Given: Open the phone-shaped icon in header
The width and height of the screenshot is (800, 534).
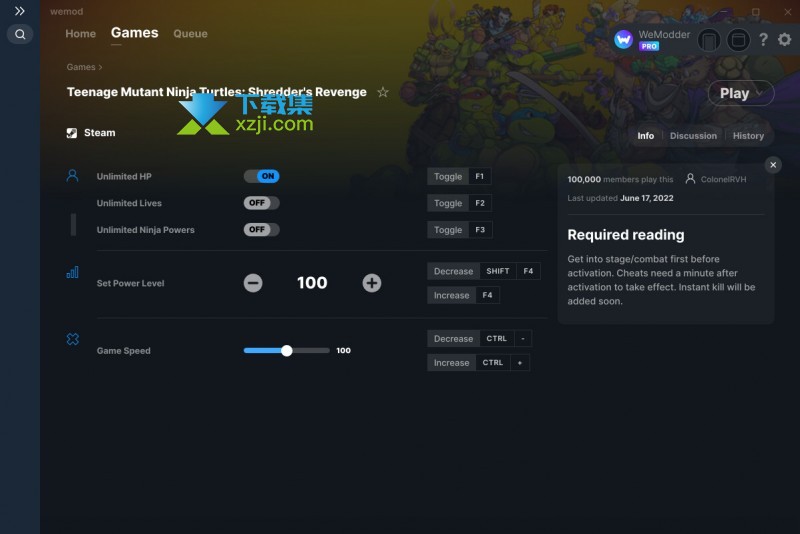Looking at the screenshot, I should click(x=709, y=40).
